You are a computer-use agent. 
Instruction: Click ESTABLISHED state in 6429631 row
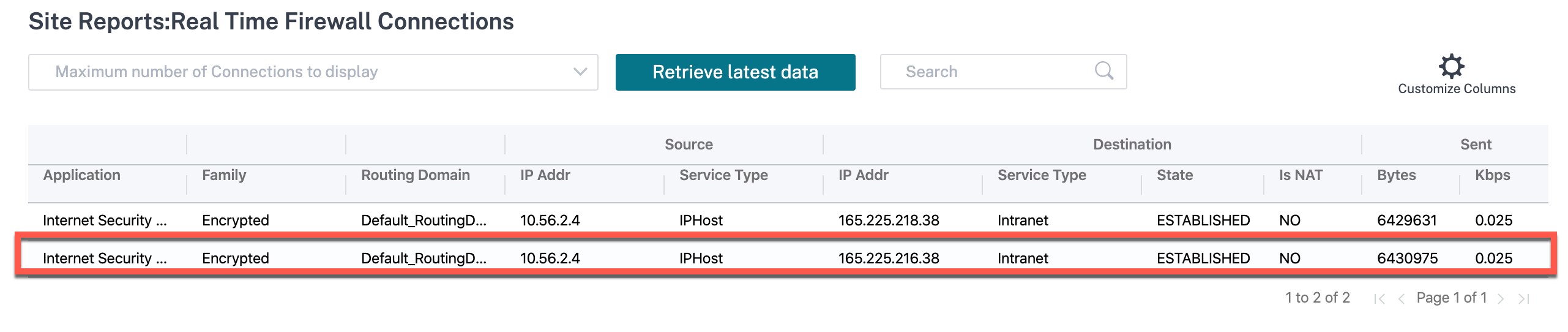[1203, 221]
